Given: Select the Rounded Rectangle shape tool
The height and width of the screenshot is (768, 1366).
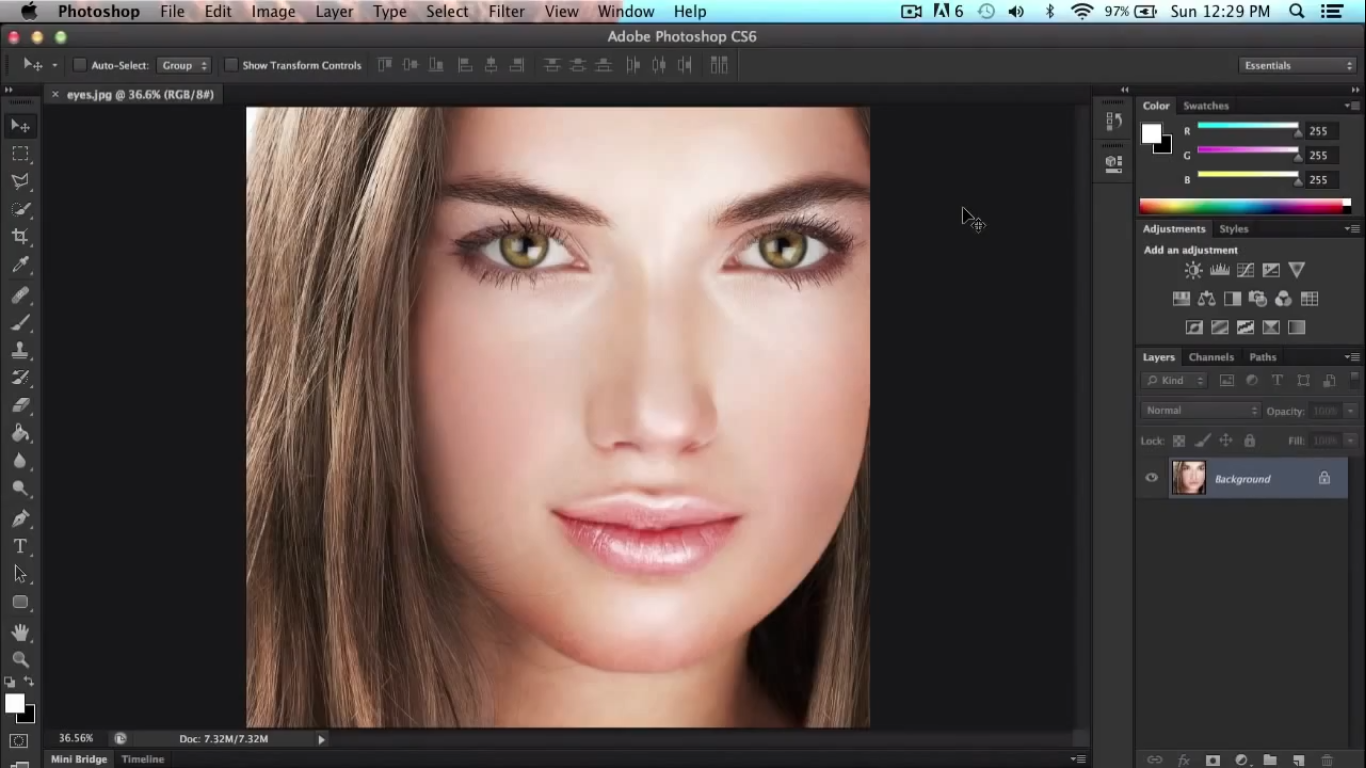Looking at the screenshot, I should [20, 602].
